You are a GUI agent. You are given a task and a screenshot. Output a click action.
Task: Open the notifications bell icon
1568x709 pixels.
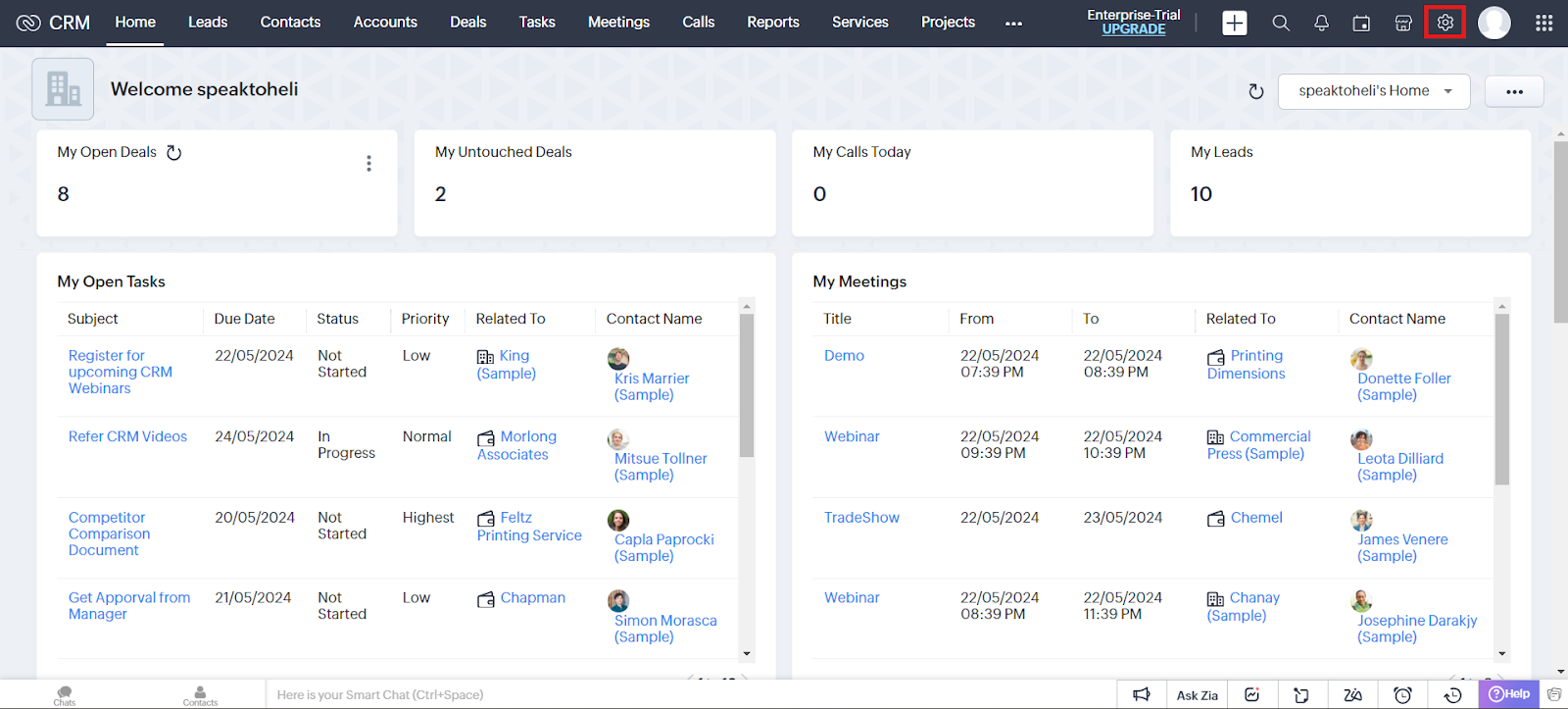coord(1321,23)
